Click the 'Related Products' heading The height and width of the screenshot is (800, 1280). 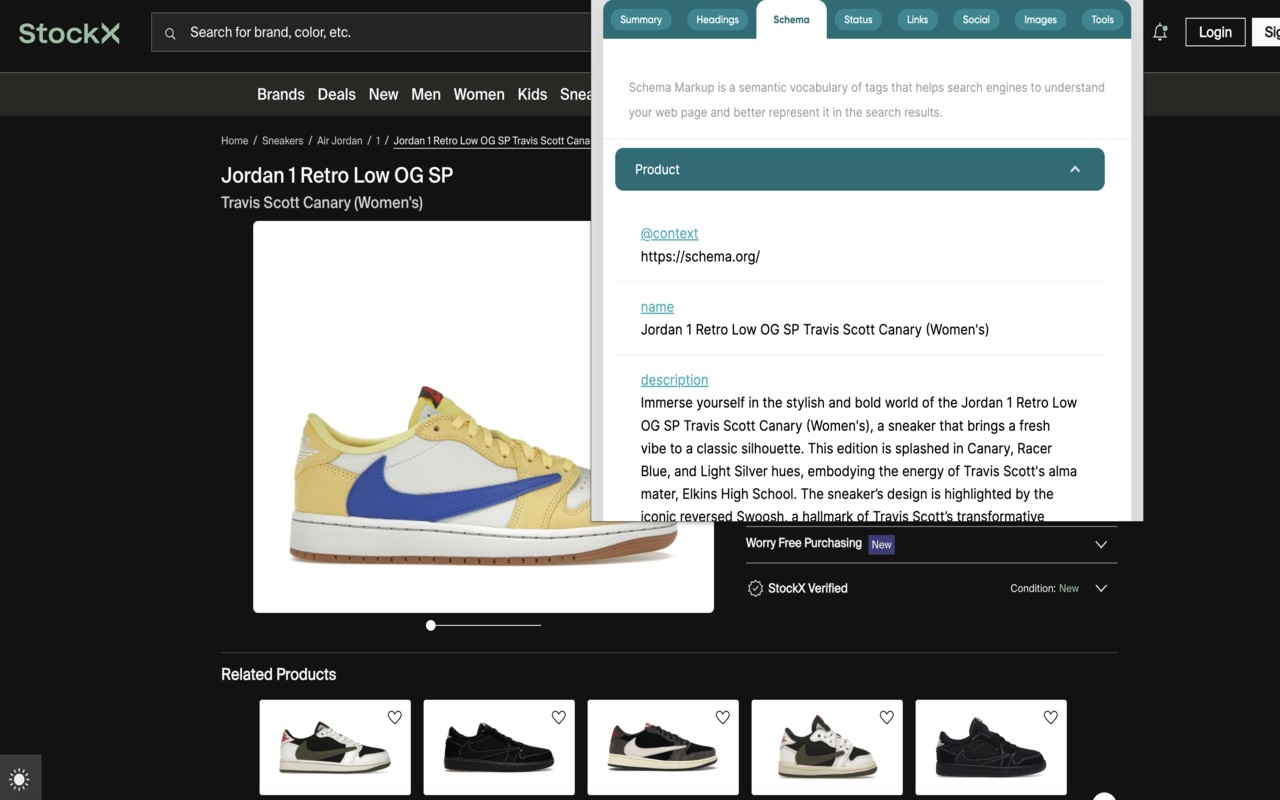click(x=278, y=674)
